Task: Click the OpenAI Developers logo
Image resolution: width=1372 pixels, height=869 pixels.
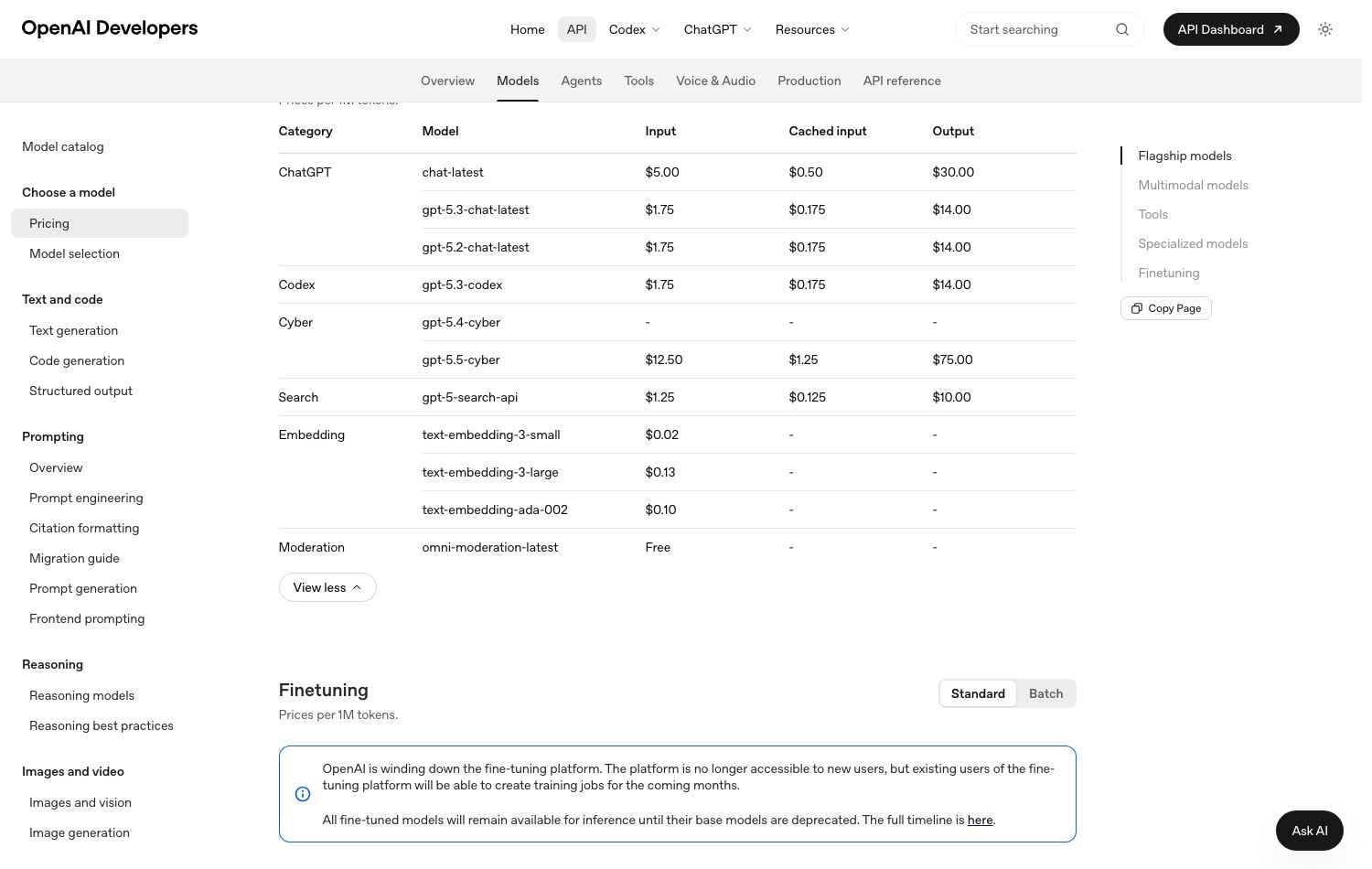Action: pos(110,28)
